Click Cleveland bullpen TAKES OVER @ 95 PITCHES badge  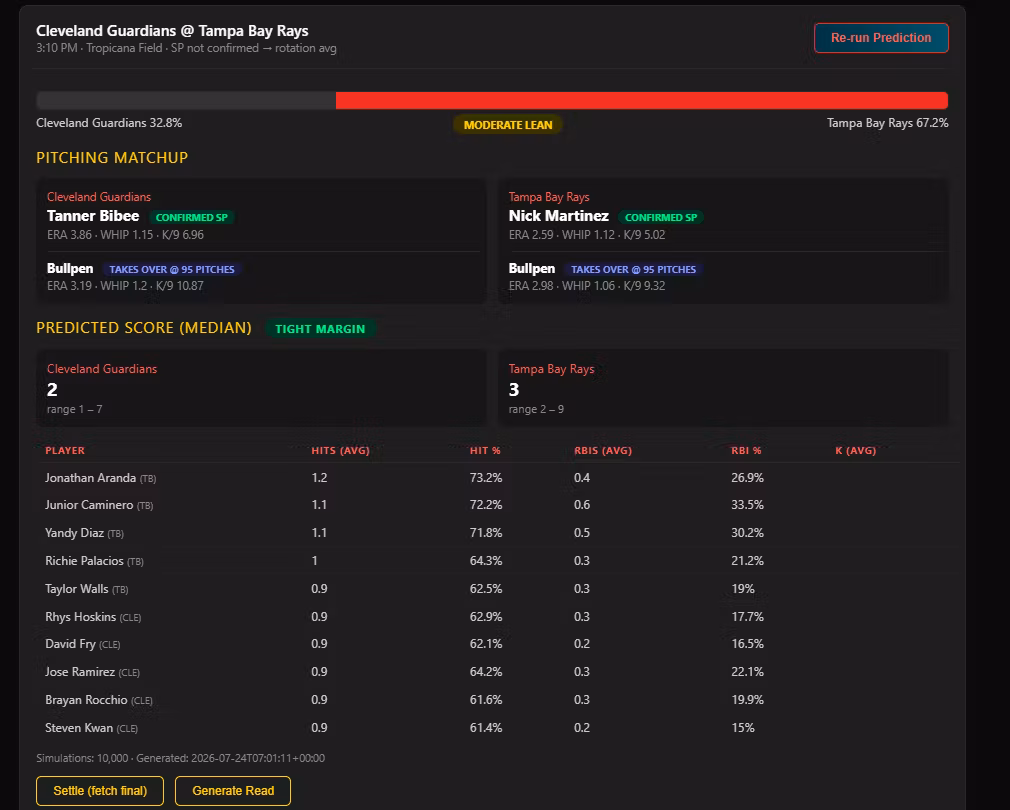[172, 270]
